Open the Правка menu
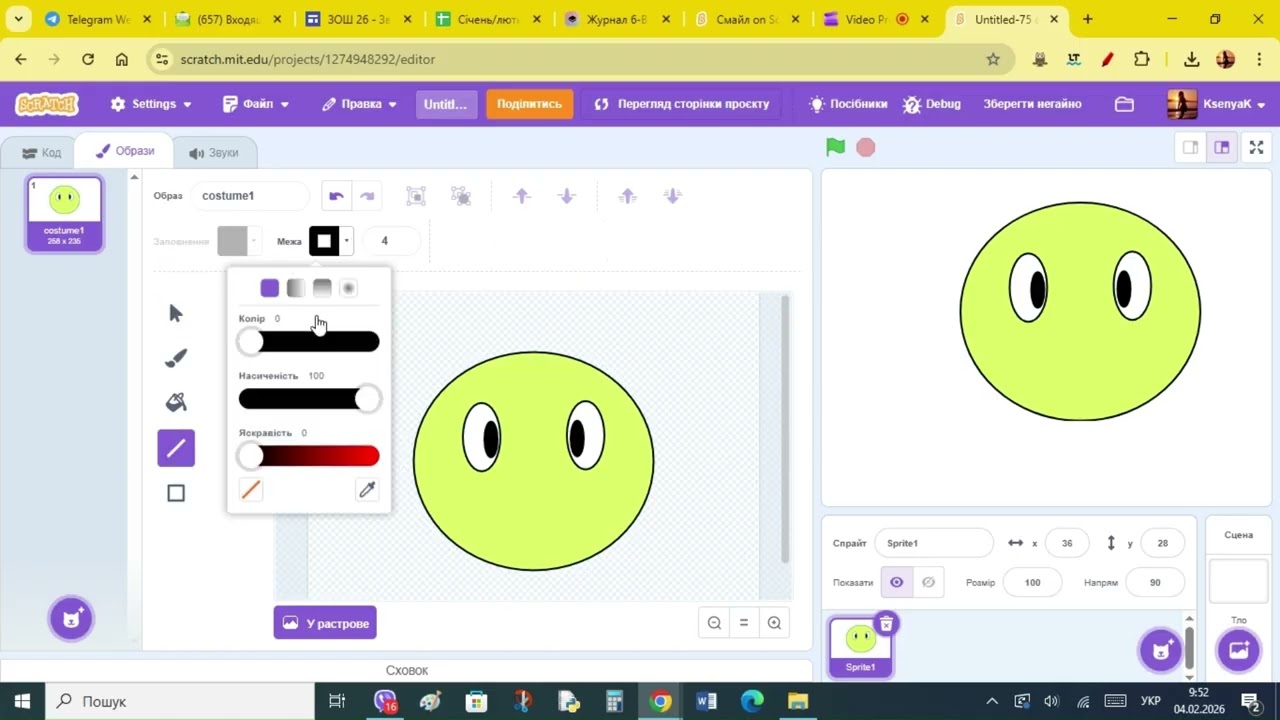The height and width of the screenshot is (720, 1280). [x=360, y=104]
